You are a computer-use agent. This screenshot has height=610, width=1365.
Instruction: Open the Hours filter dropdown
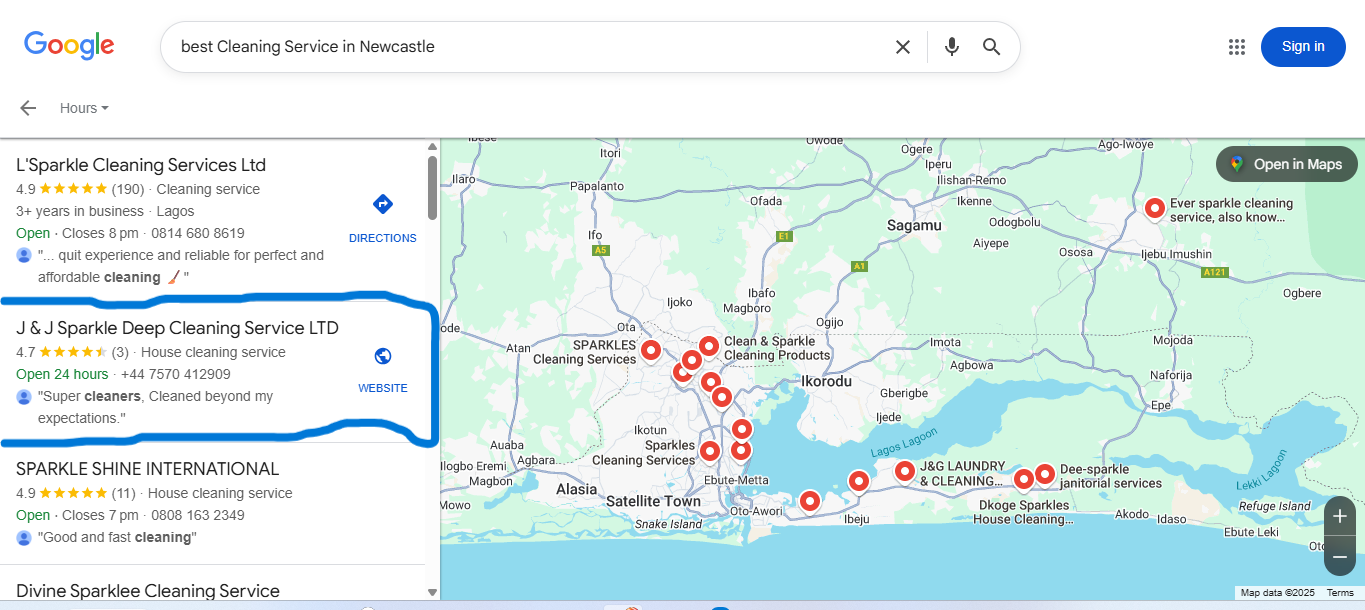point(84,108)
